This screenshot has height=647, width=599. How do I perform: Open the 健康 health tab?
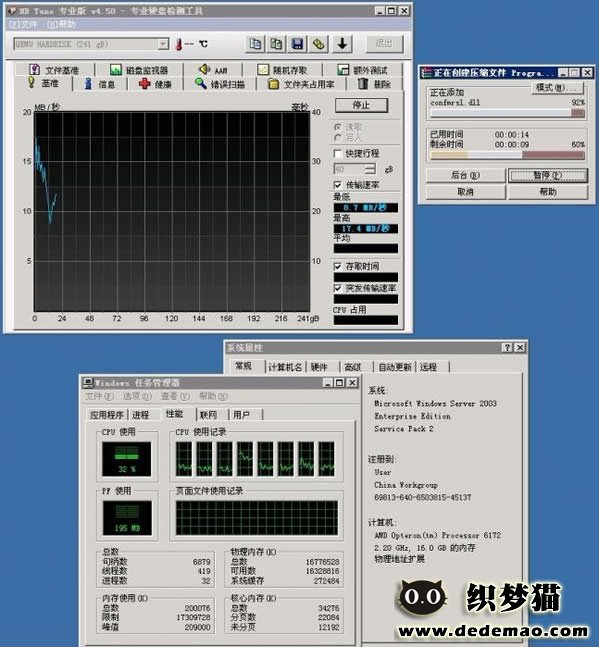(x=155, y=84)
